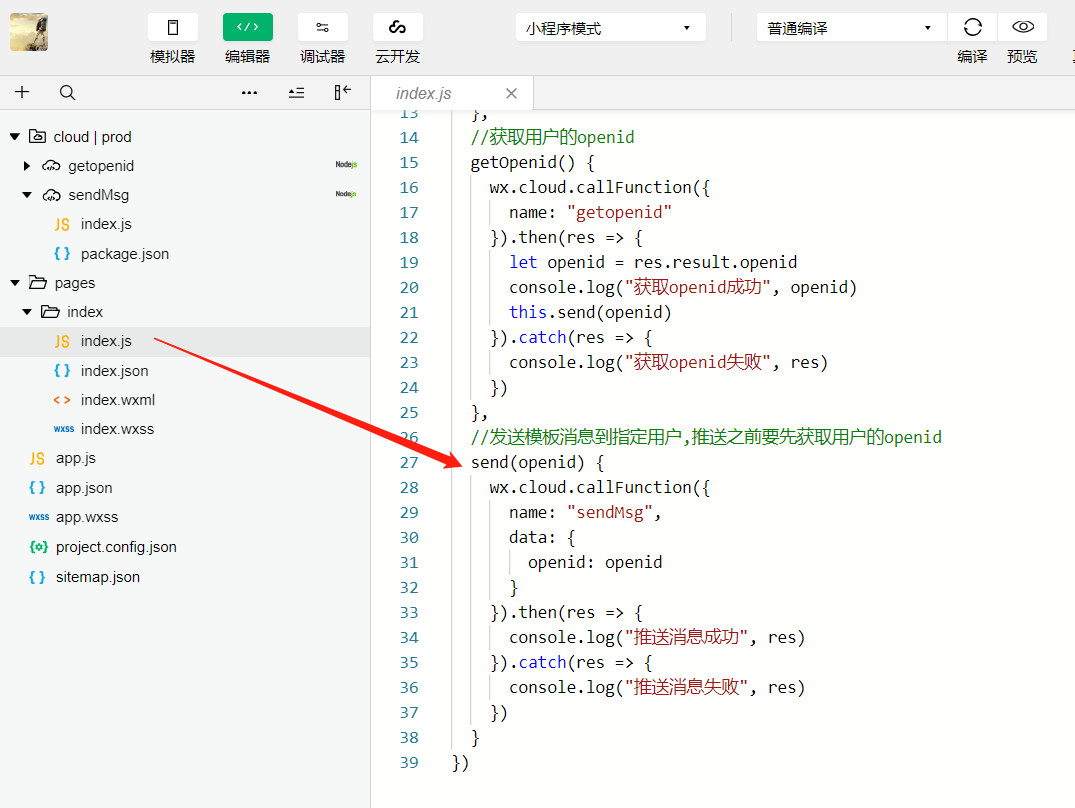Toggle the editor (编辑器) panel
Viewport: 1075px width, 808px height.
coord(247,27)
